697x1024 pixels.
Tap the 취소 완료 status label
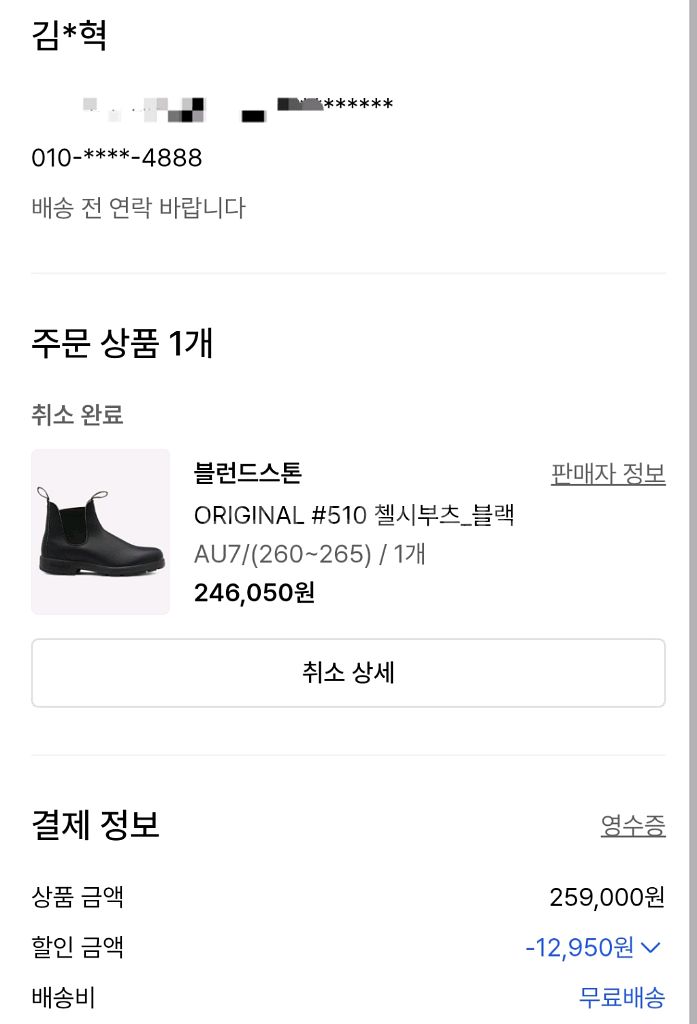77,415
